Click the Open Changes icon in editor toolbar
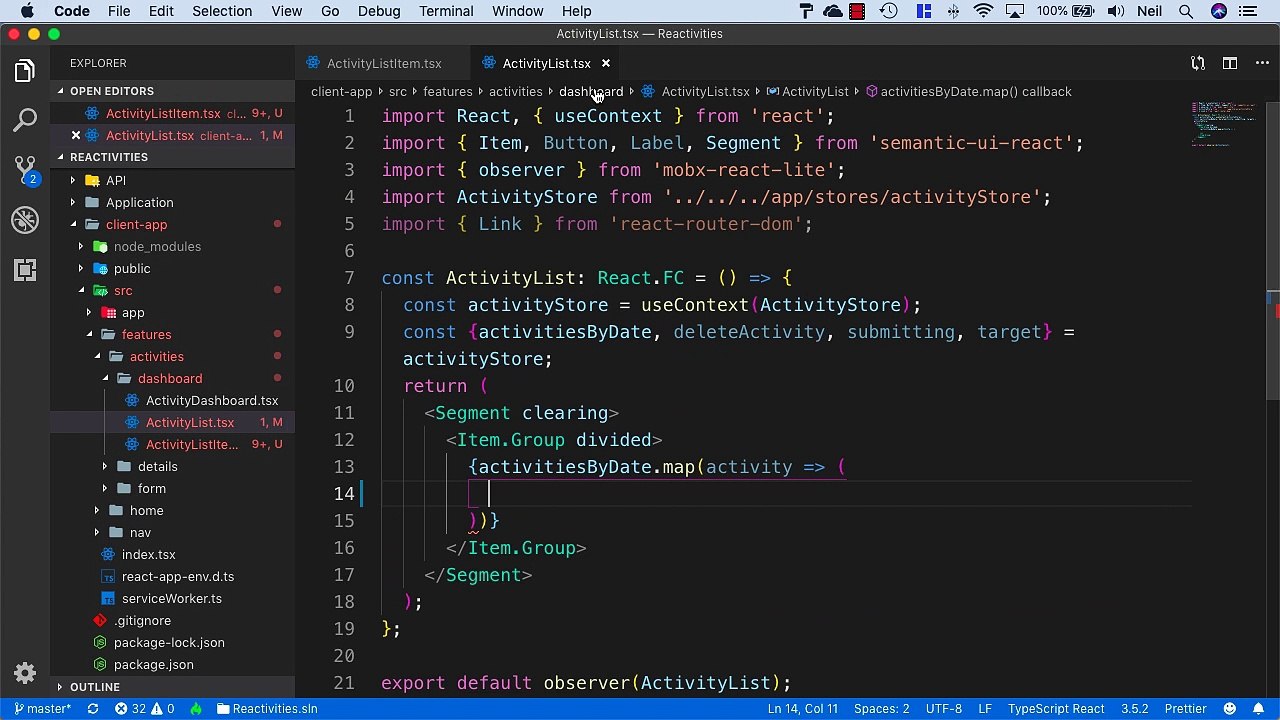Screen dimensions: 1280x720 click(1198, 63)
